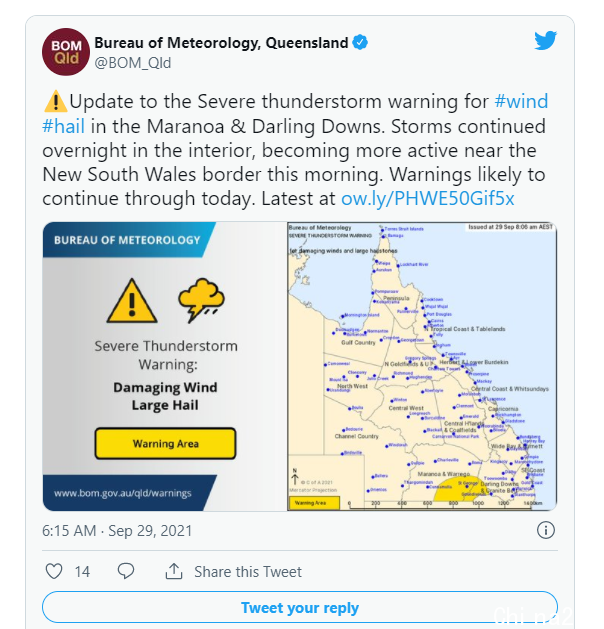The image size is (604, 629).
Task: Open tweet info circle icon
Action: (x=545, y=530)
